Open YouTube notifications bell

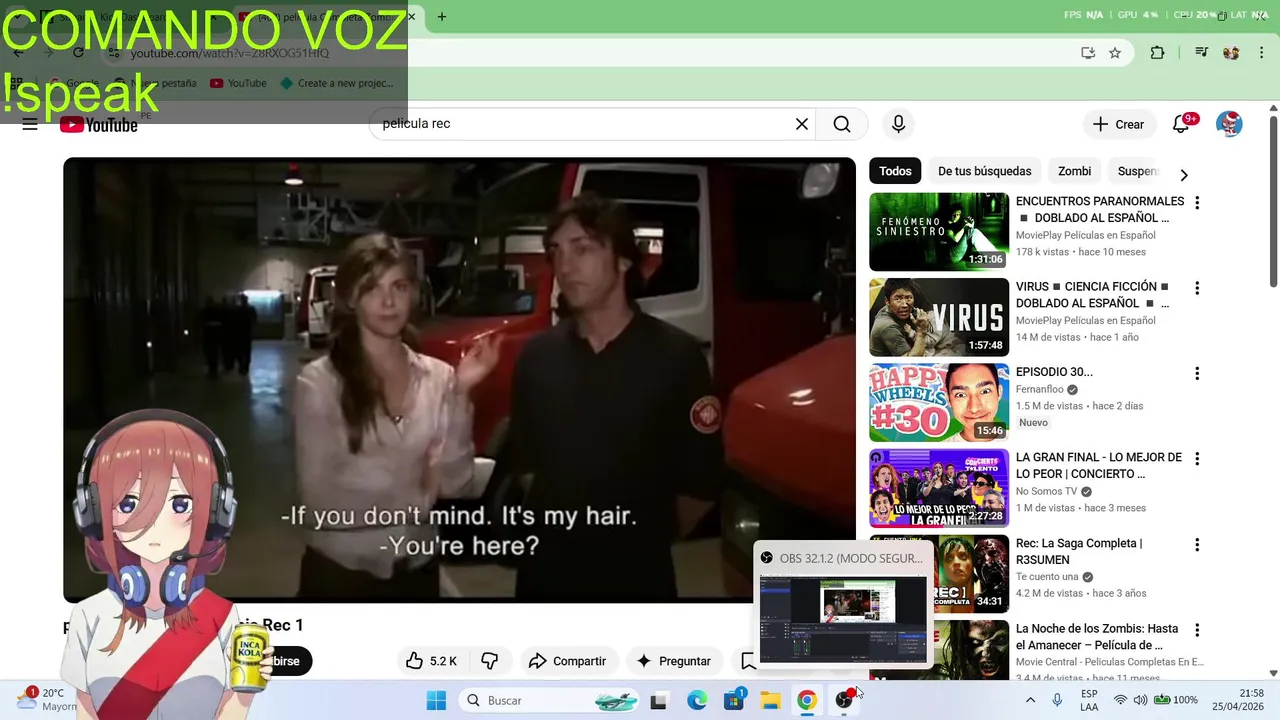(1181, 124)
